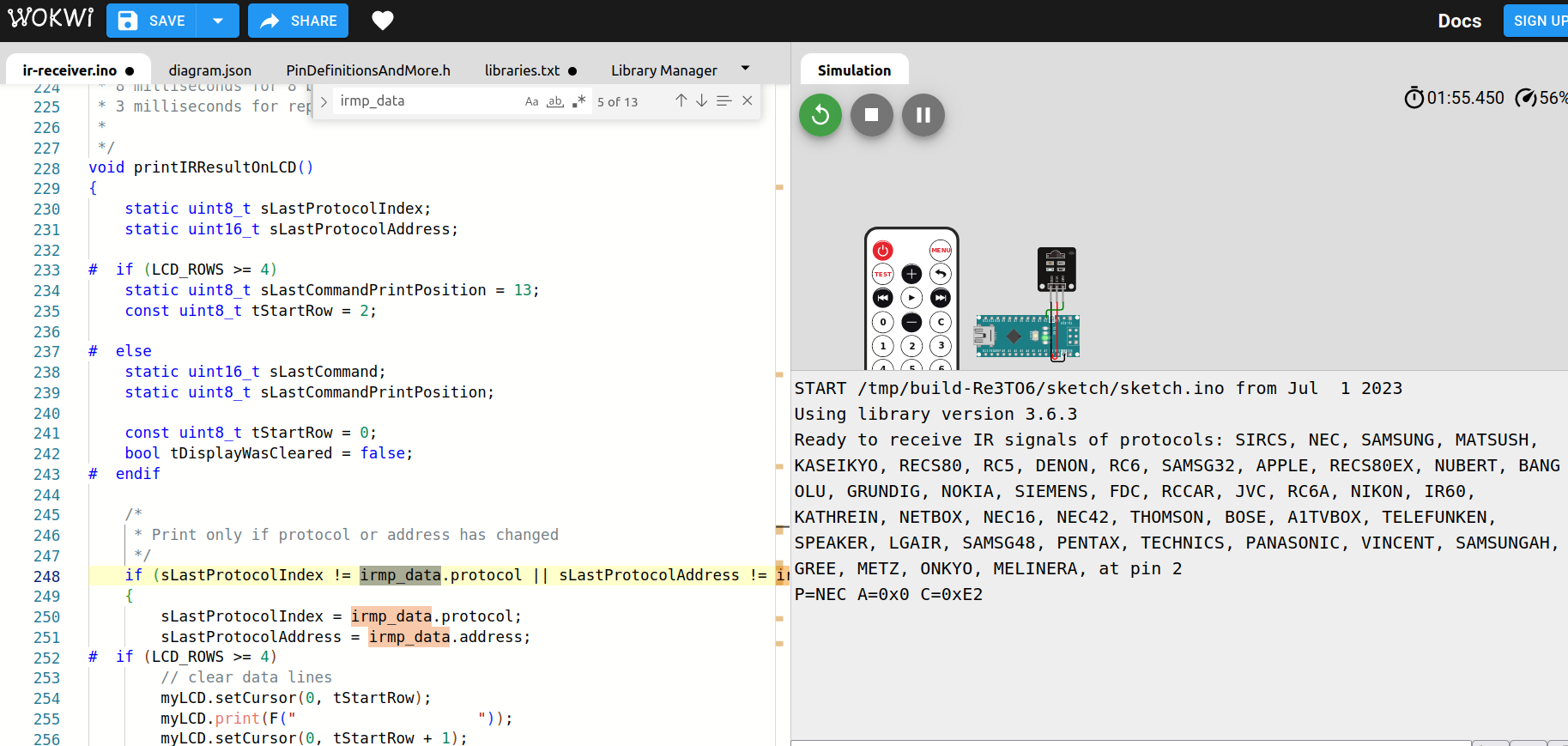Toggle Match Case in the find box
The height and width of the screenshot is (746, 1568).
(x=531, y=101)
